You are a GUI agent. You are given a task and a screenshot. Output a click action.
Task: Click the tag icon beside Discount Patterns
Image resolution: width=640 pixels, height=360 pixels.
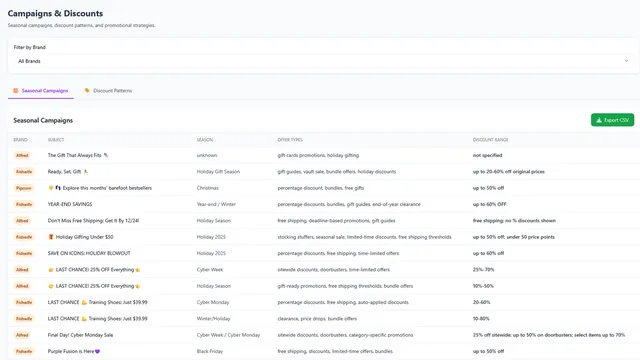[x=87, y=91]
